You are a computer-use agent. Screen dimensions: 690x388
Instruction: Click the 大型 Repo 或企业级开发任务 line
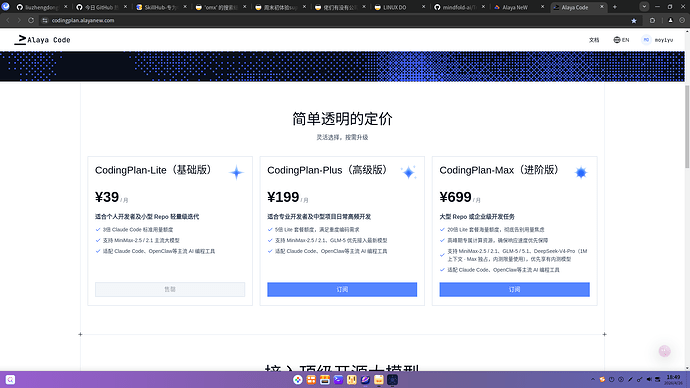[x=477, y=216]
